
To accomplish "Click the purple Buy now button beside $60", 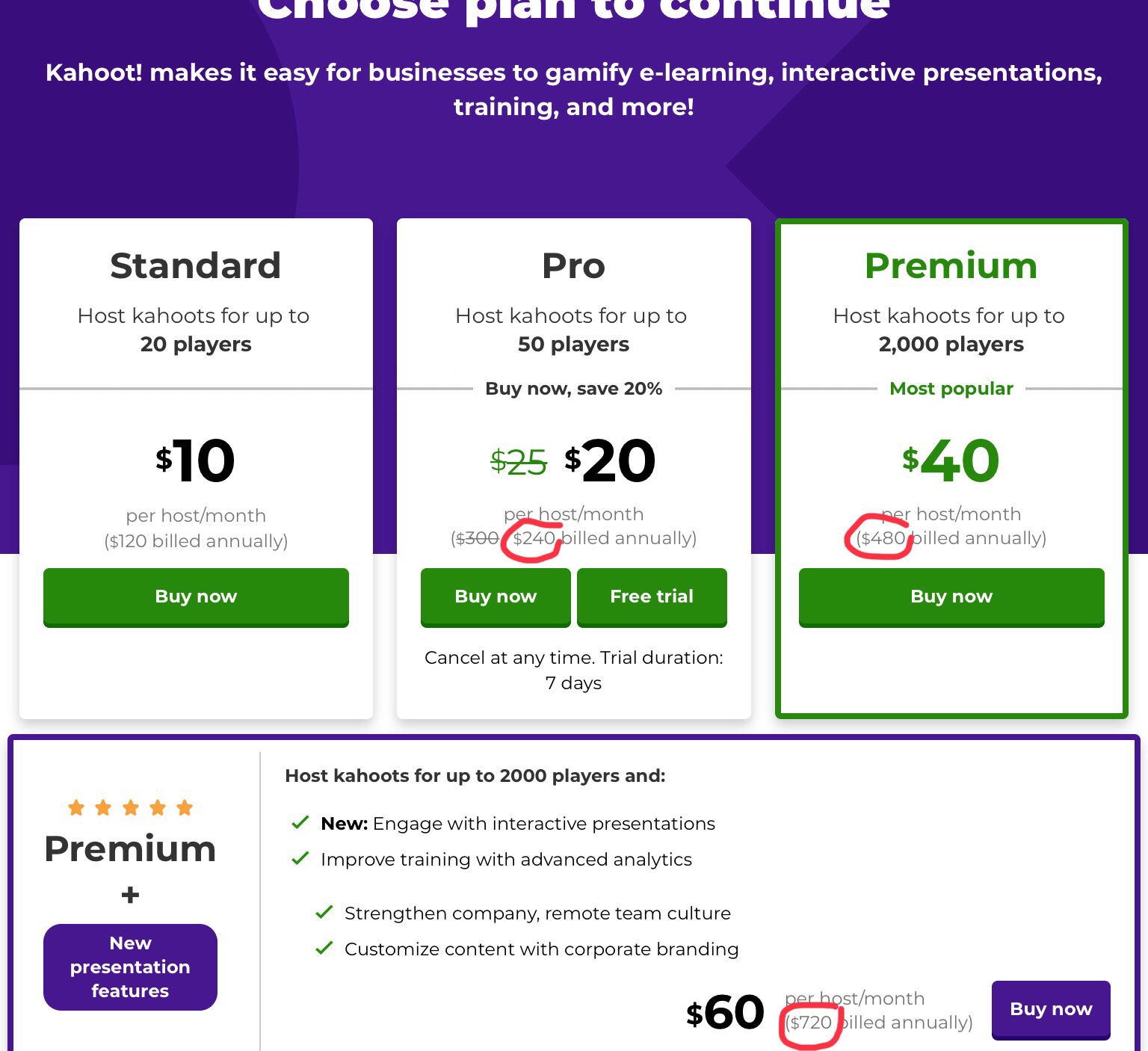I will click(x=1051, y=1009).
